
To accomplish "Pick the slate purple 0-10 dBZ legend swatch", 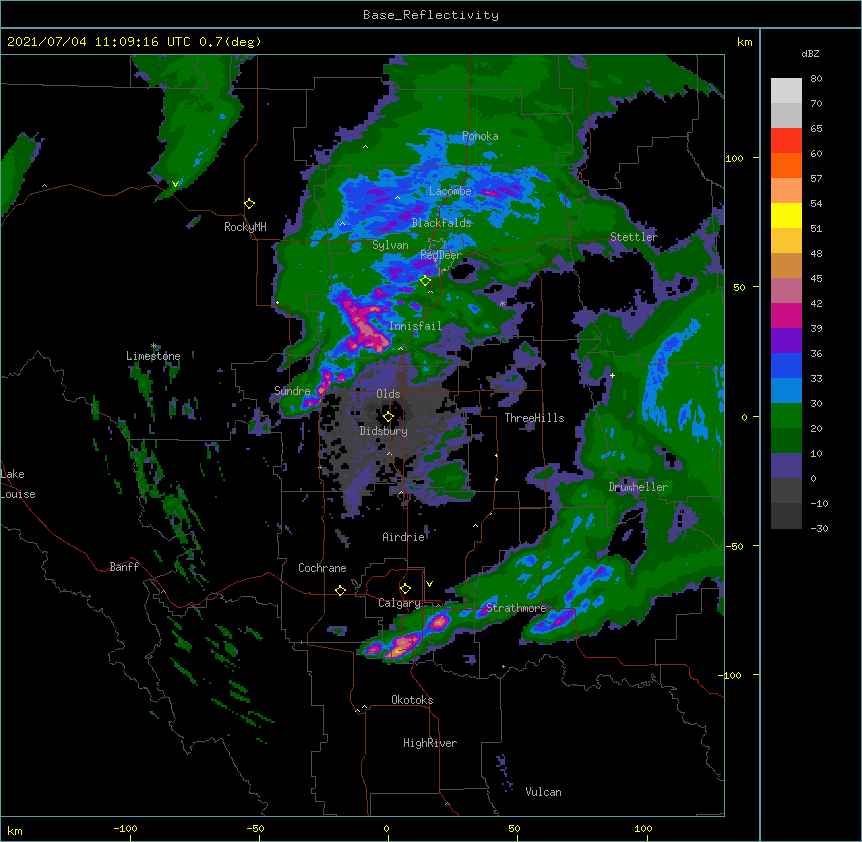I will tap(786, 466).
